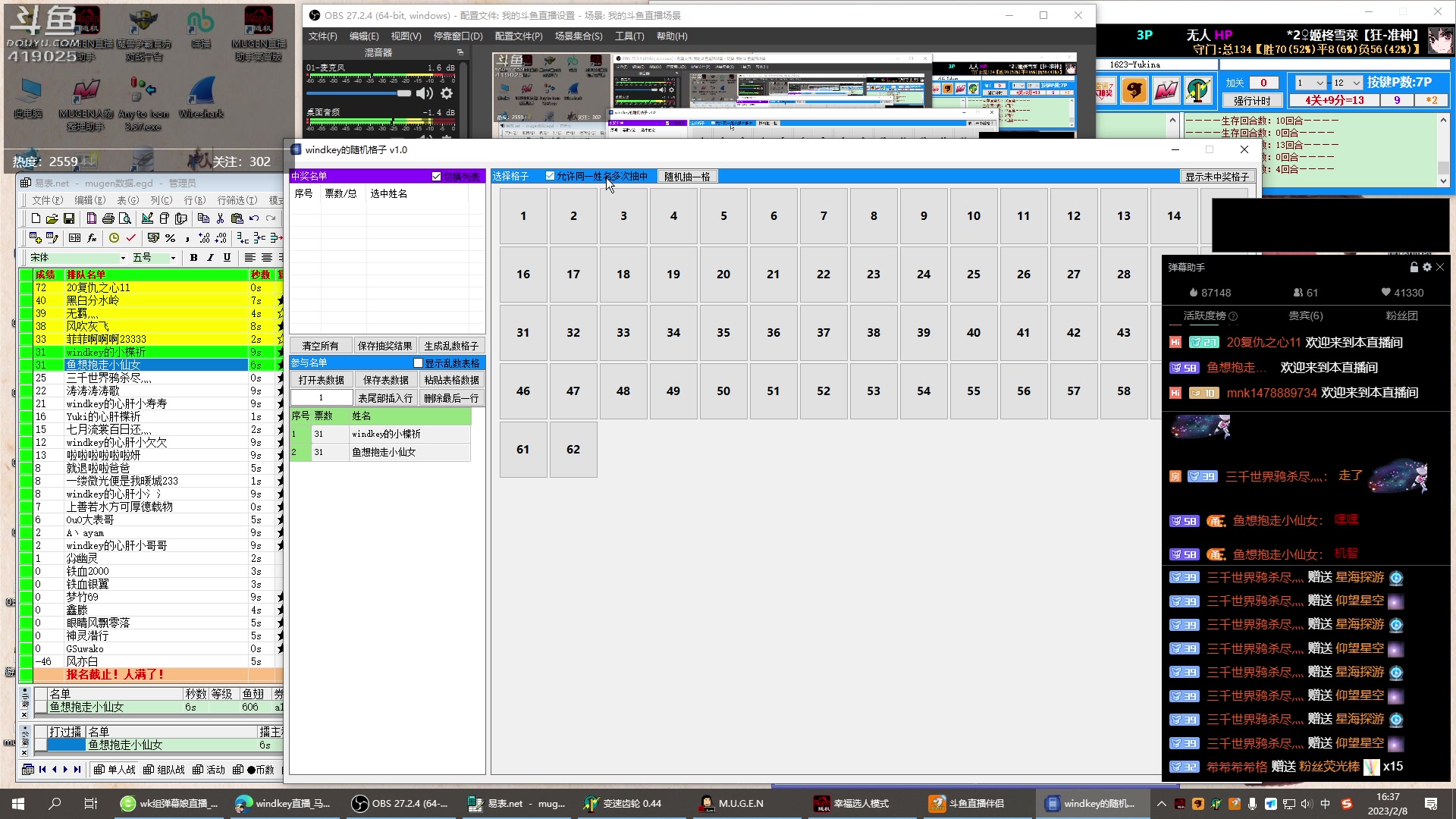Viewport: 1456px width, 819px height.
Task: Open the Wireshark desktop icon
Action: click(201, 98)
